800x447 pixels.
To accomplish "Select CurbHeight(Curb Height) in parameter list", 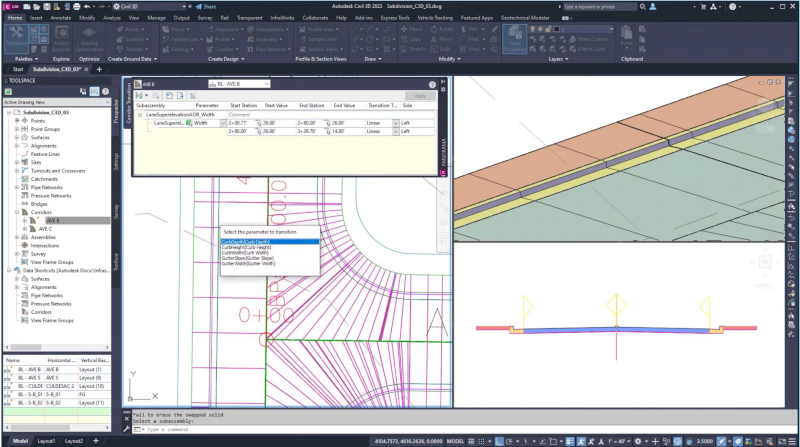I will (246, 247).
